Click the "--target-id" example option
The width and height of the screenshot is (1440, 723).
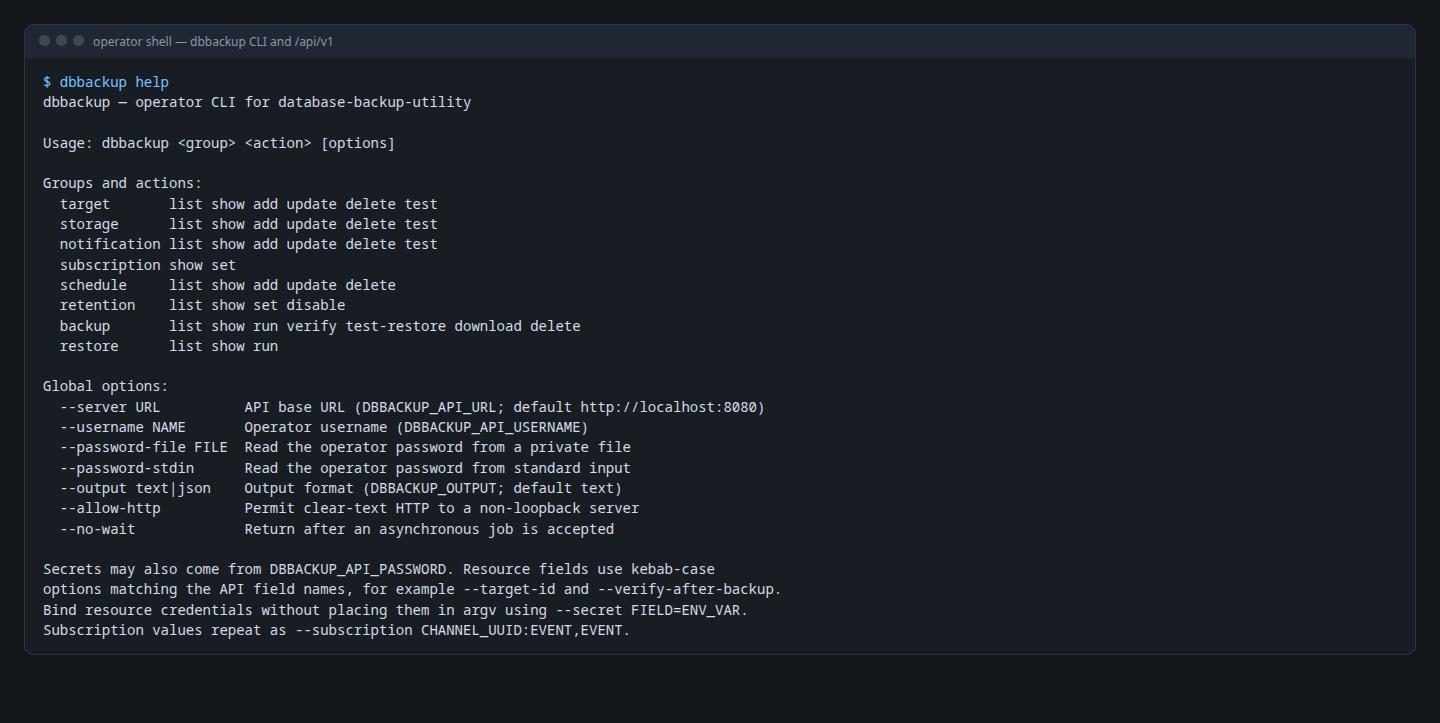coord(509,589)
